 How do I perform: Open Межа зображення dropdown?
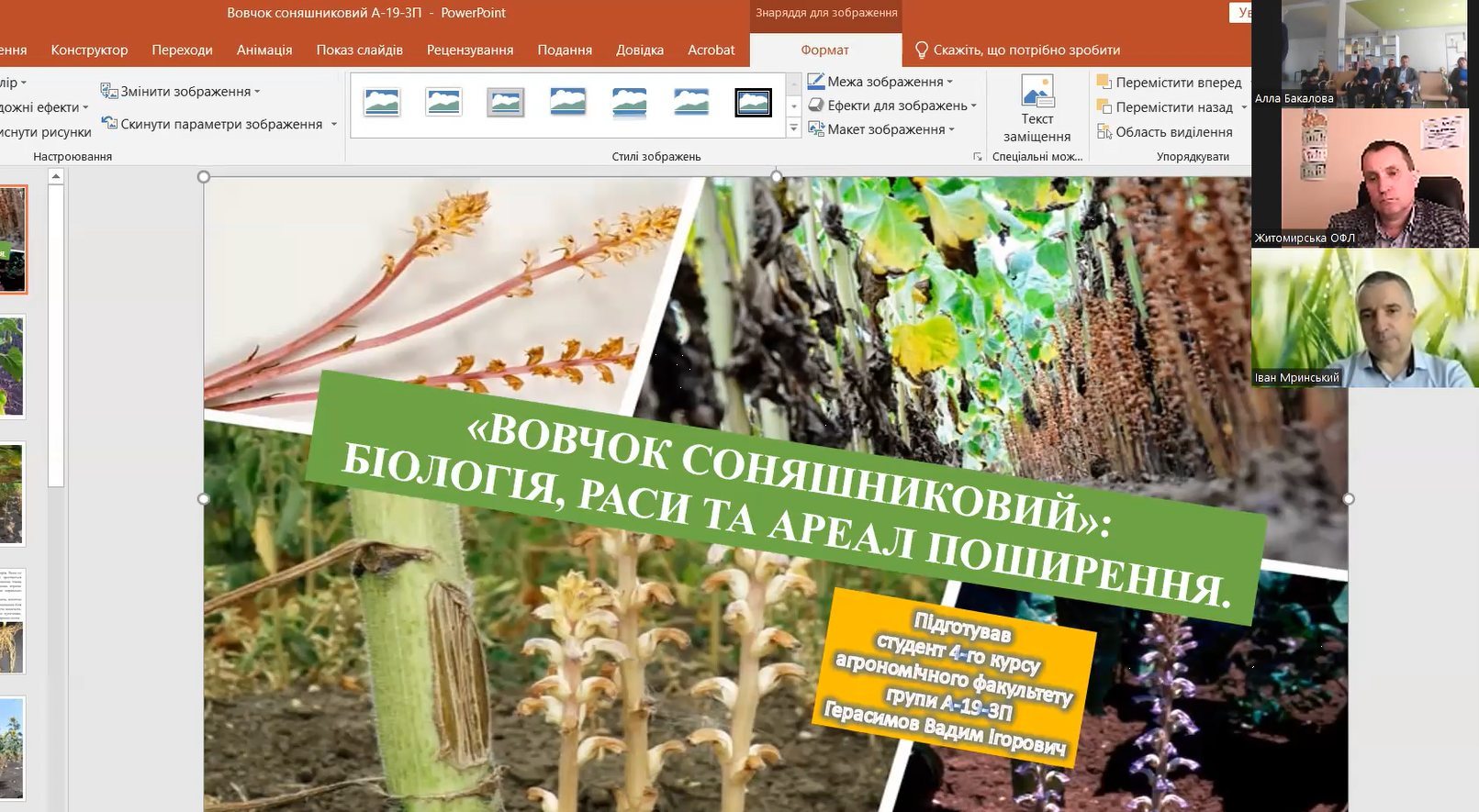891,82
